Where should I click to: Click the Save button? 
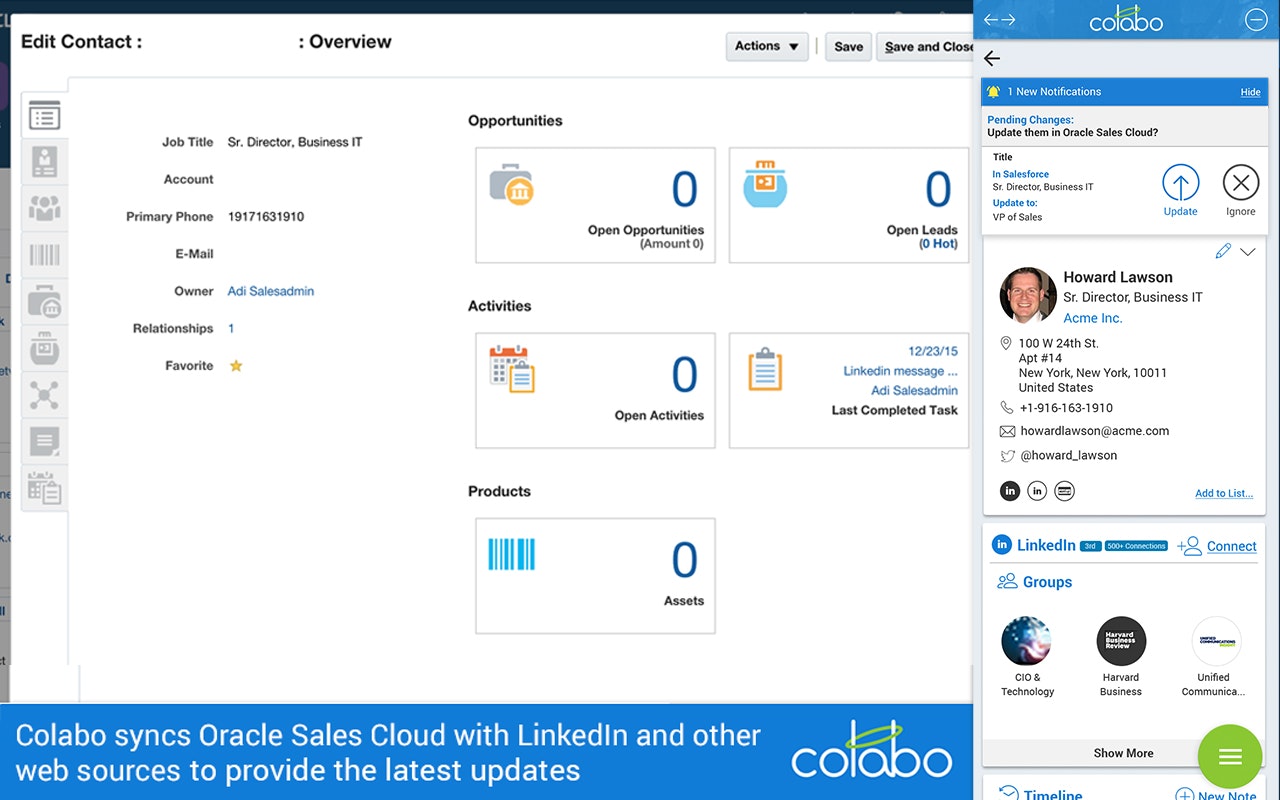coord(848,46)
